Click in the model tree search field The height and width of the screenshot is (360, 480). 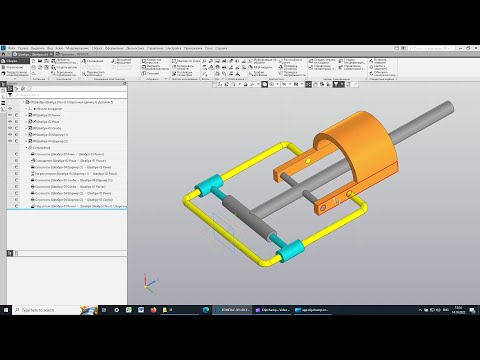click(x=70, y=95)
